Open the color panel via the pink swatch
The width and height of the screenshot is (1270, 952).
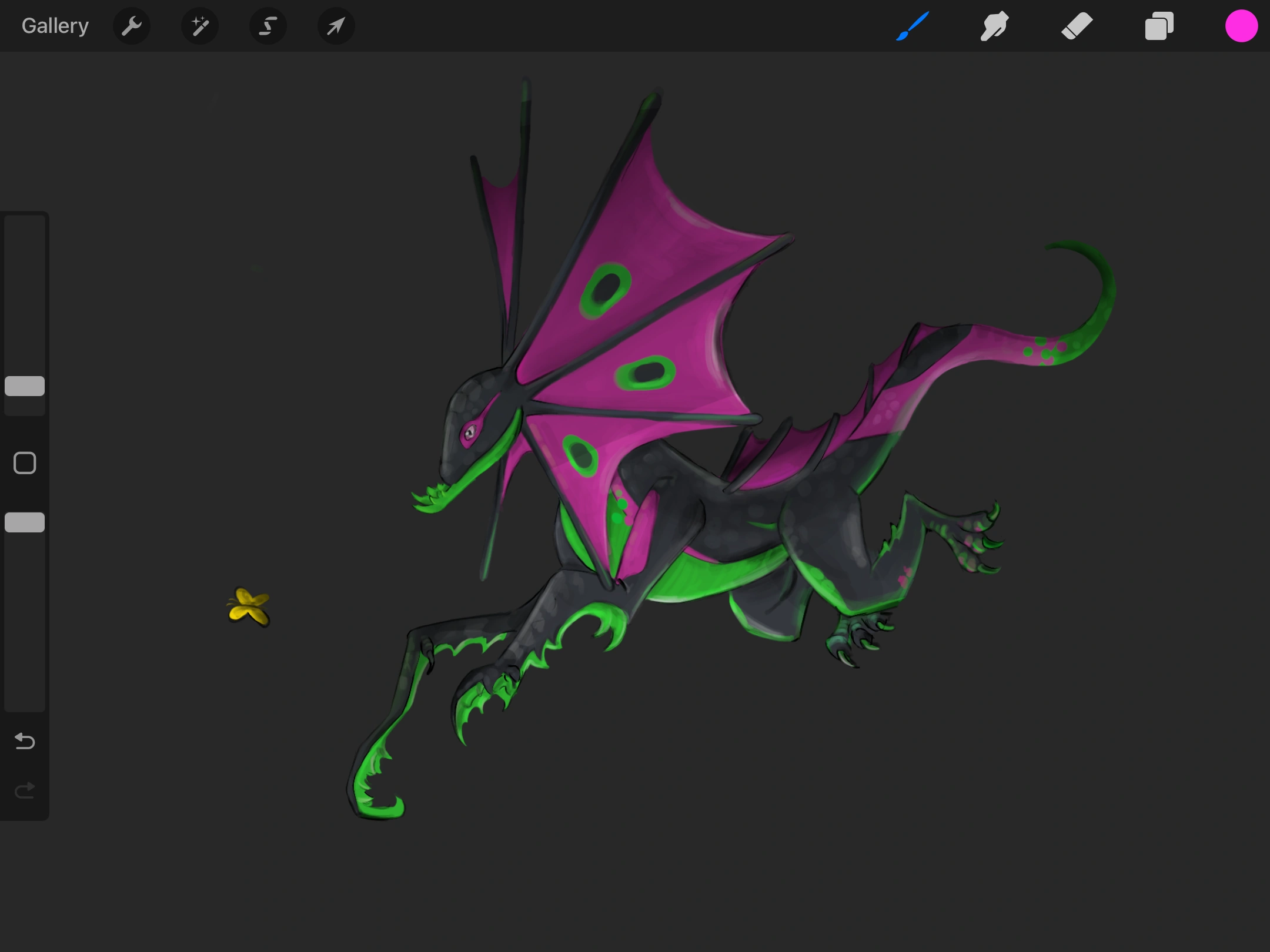click(x=1242, y=26)
